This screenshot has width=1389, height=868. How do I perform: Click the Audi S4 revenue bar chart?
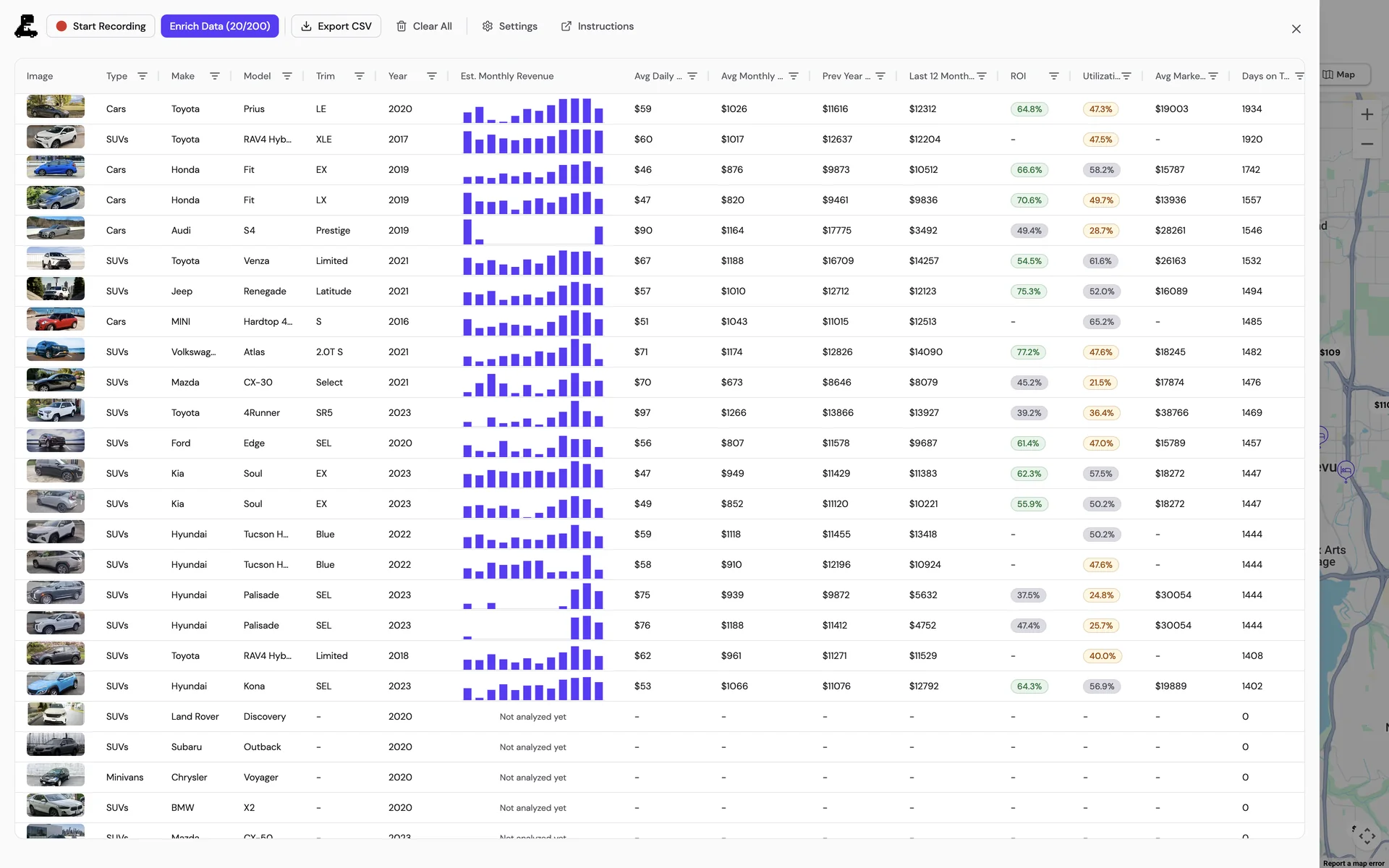point(533,231)
